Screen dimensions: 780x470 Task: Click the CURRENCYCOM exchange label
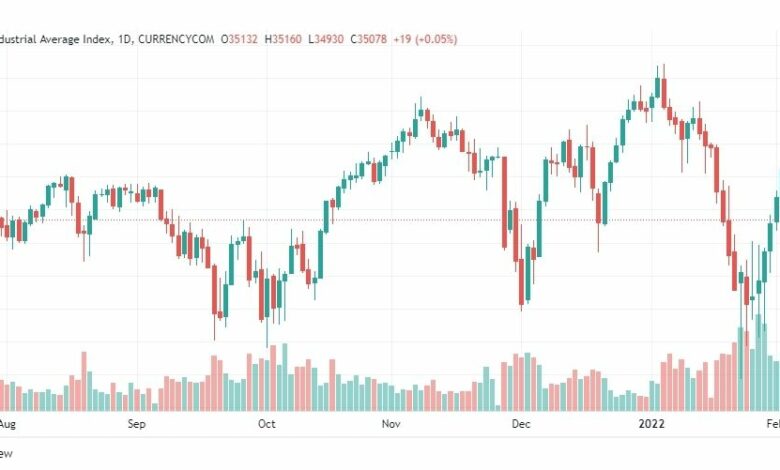point(176,39)
